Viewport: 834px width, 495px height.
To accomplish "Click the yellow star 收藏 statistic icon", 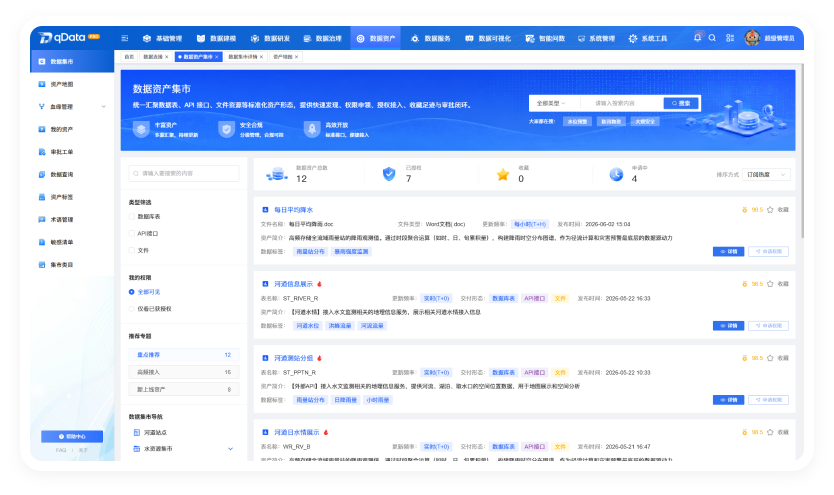I will pos(503,174).
